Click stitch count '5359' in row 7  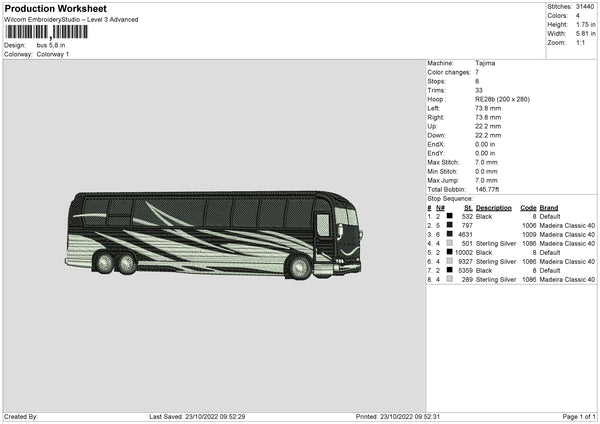[465, 271]
